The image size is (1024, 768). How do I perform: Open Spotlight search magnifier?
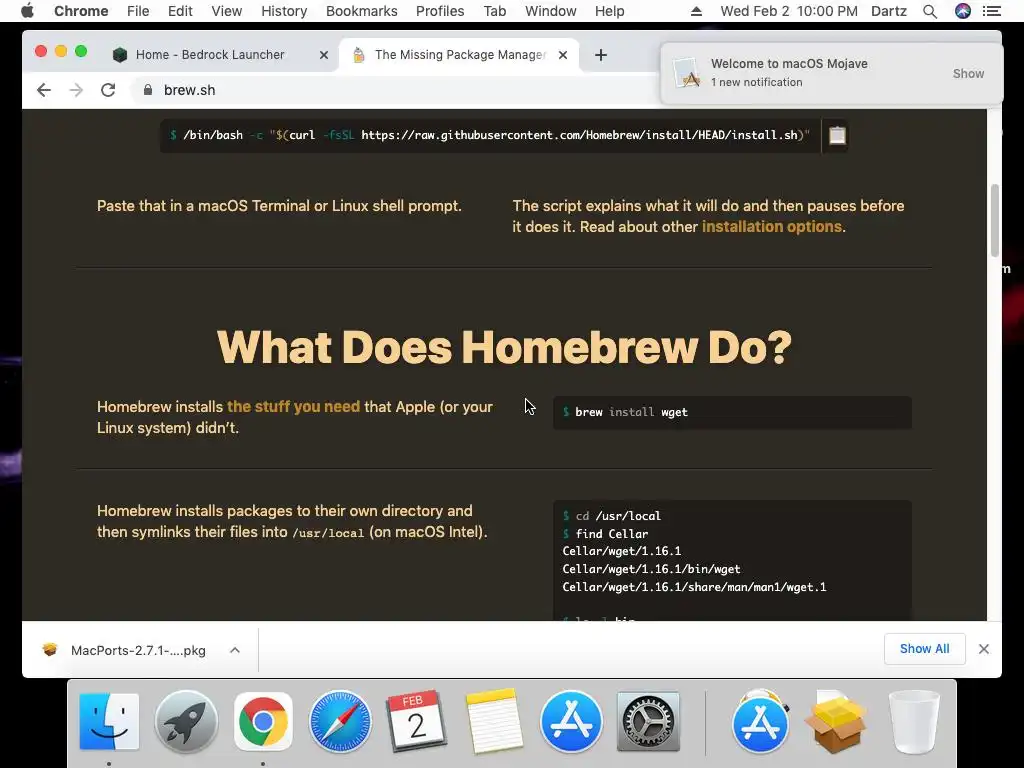[930, 11]
